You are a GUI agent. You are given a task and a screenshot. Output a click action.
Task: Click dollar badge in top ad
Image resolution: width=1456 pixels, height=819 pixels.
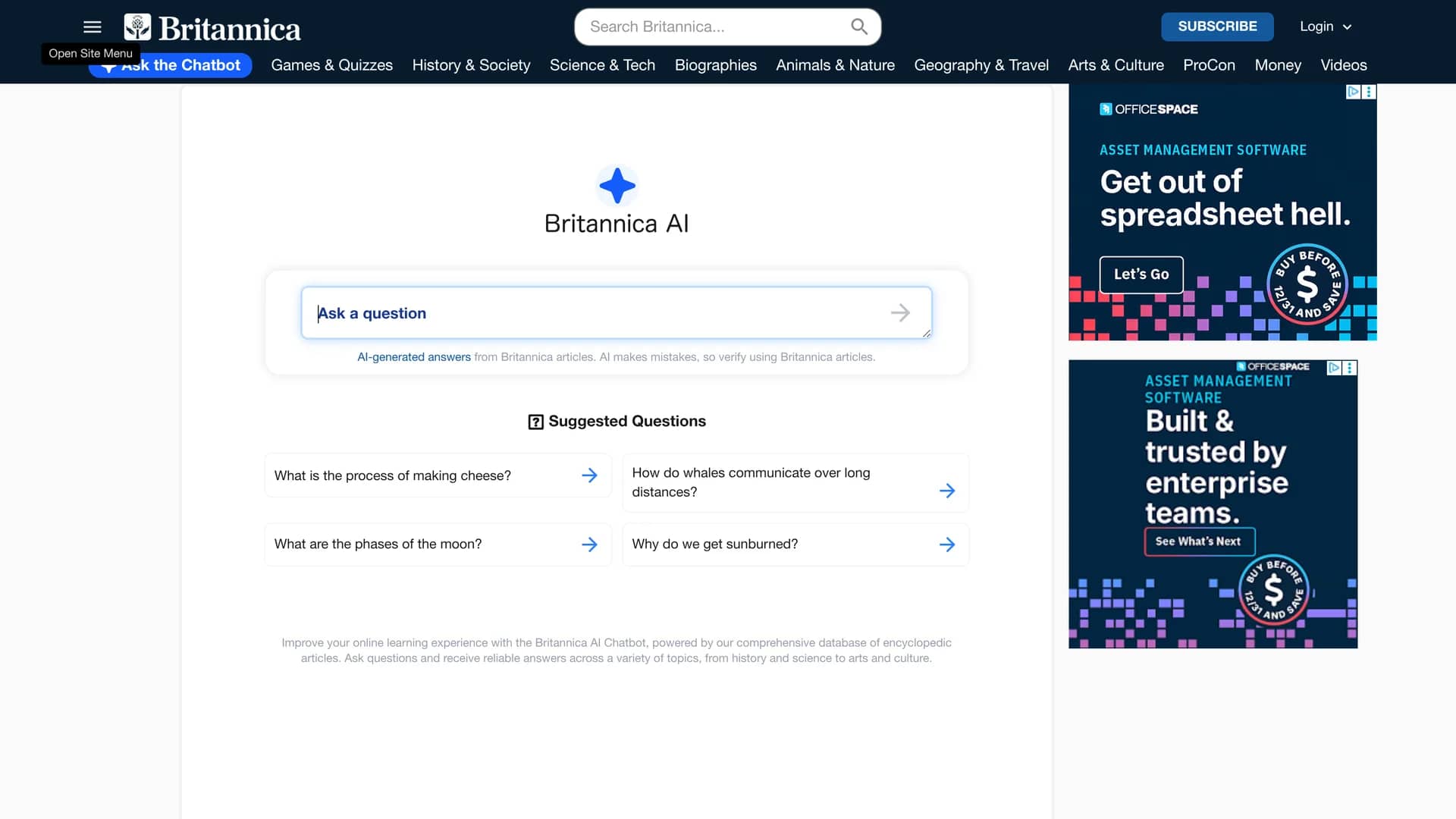(1307, 285)
